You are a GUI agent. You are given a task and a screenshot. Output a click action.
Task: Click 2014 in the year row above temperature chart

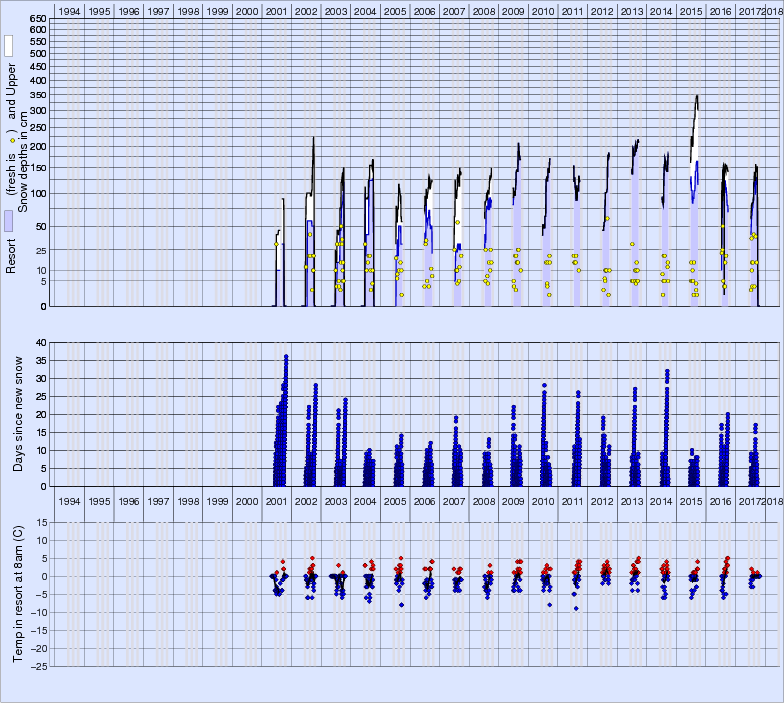(660, 501)
